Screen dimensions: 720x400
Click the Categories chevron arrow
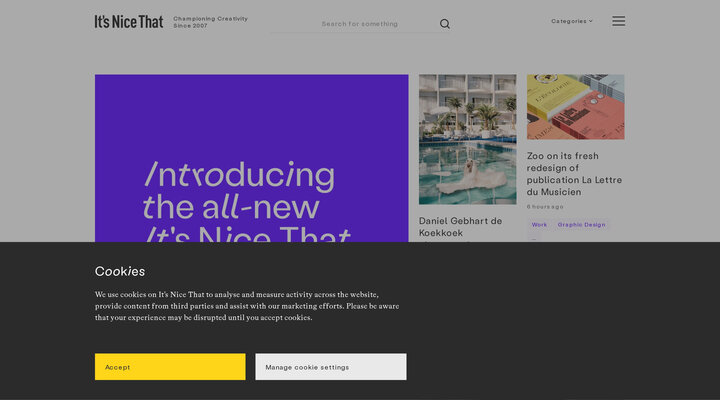coord(591,21)
